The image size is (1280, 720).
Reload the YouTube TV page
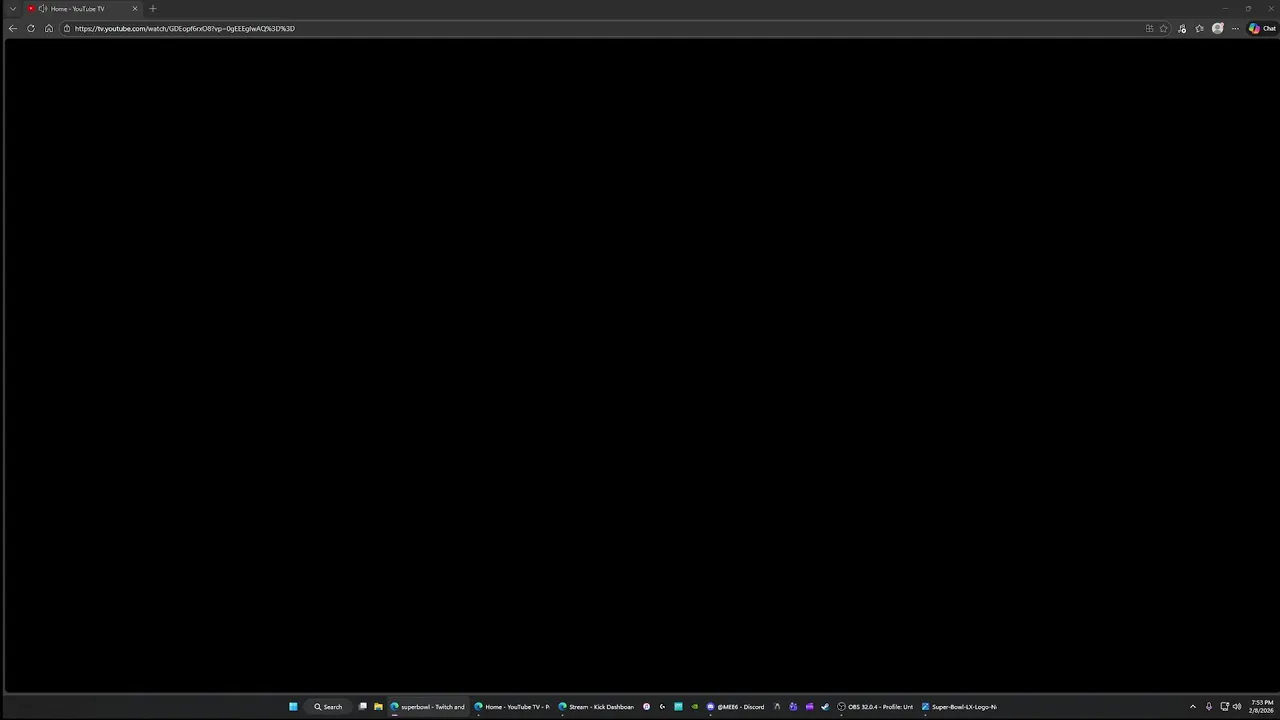pos(31,28)
